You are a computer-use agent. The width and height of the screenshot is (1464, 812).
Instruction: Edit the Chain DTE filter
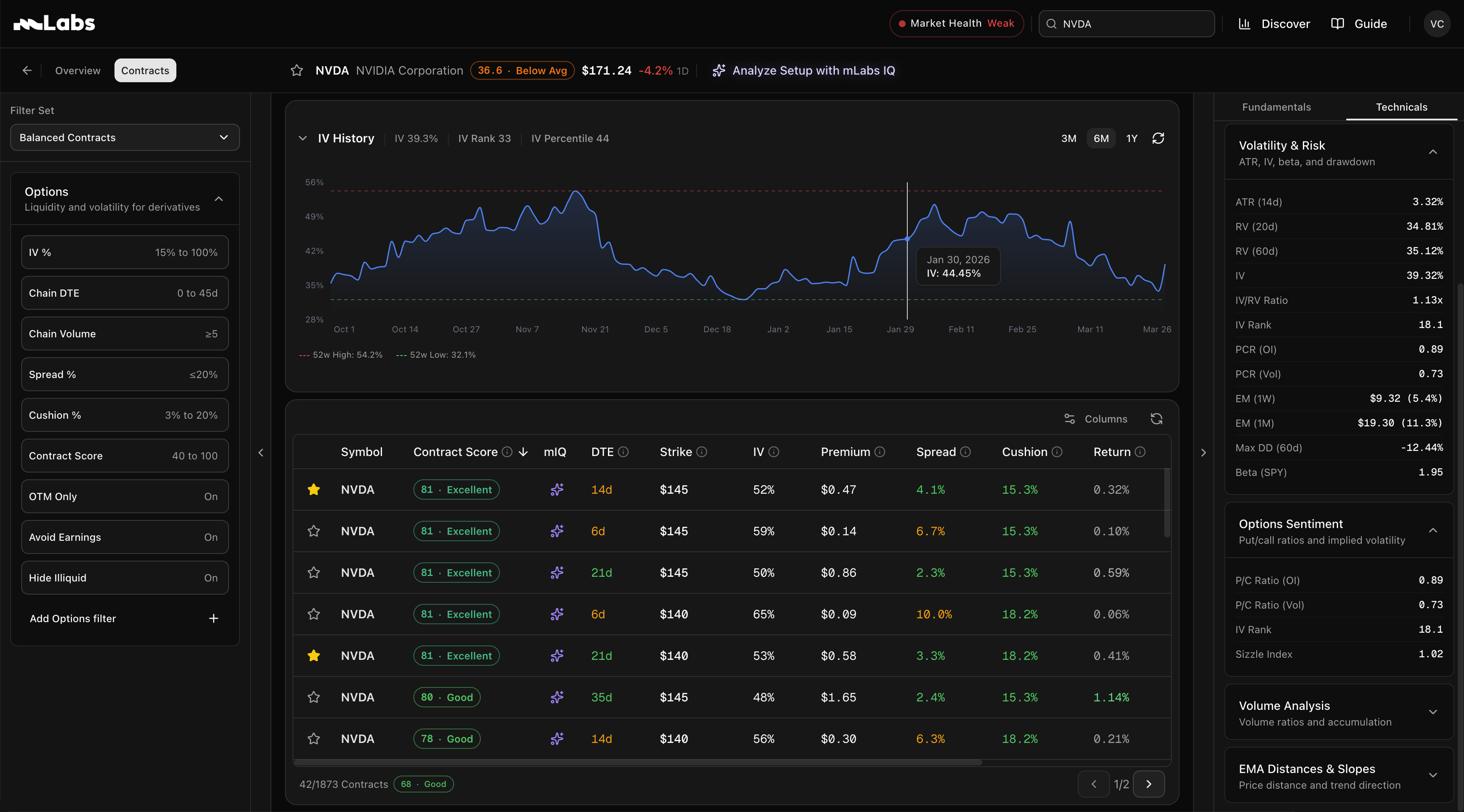click(125, 293)
